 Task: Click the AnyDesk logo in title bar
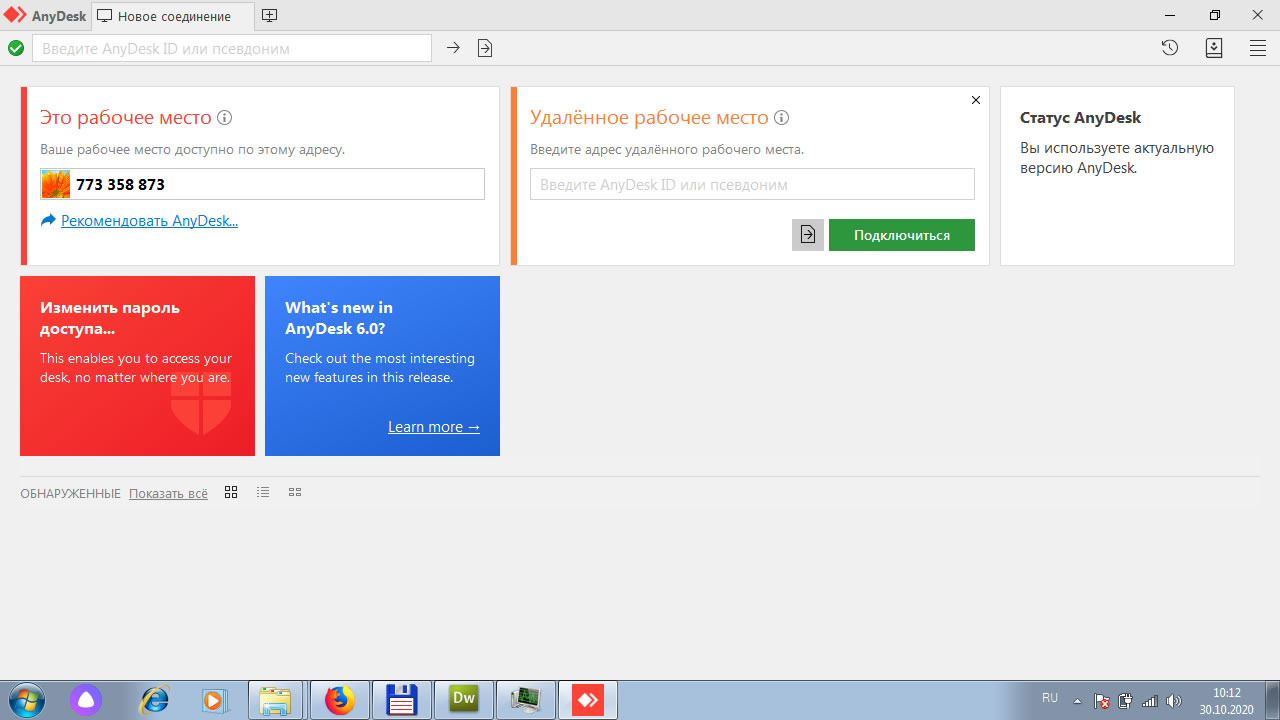pyautogui.click(x=15, y=15)
